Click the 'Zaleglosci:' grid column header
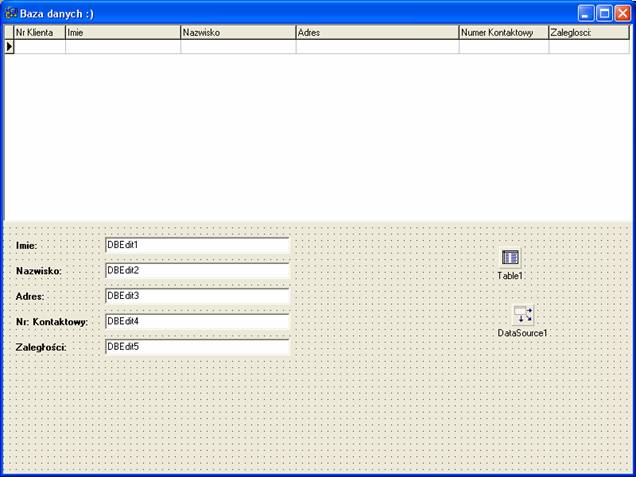The height and width of the screenshot is (477, 636). click(588, 33)
